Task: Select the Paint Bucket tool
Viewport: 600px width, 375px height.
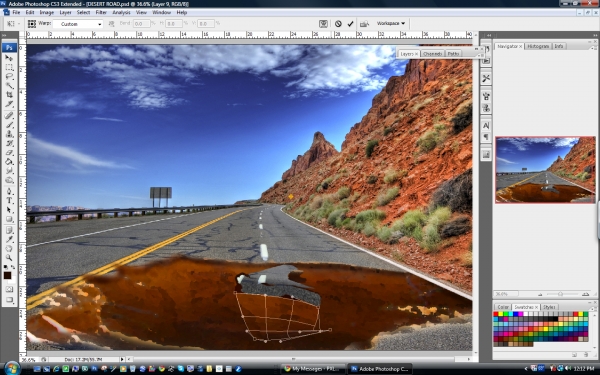Action: pos(9,161)
